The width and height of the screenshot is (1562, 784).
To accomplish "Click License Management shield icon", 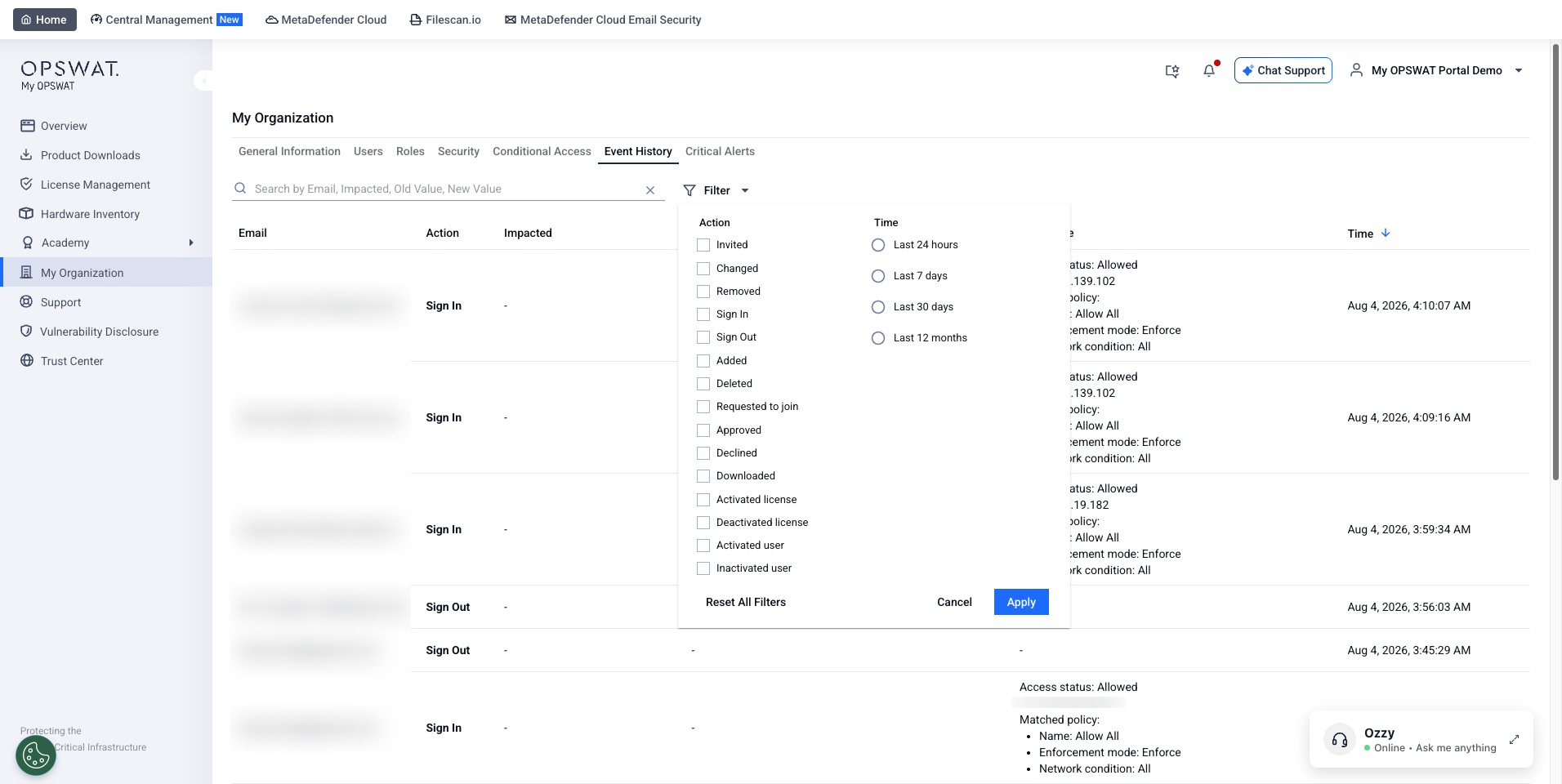I will point(27,185).
